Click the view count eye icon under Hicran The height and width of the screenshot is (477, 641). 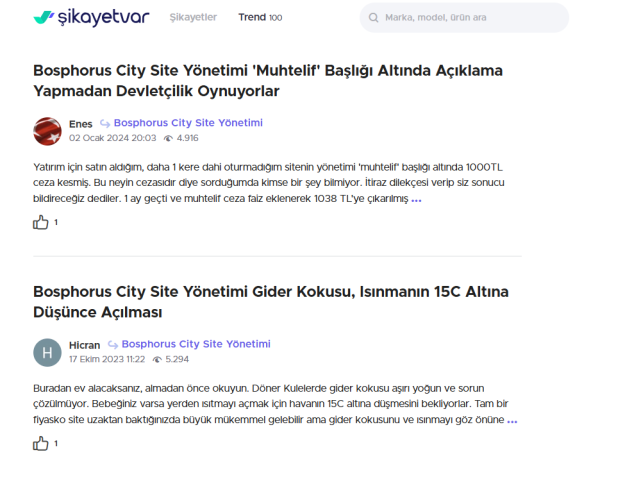pyautogui.click(x=157, y=359)
